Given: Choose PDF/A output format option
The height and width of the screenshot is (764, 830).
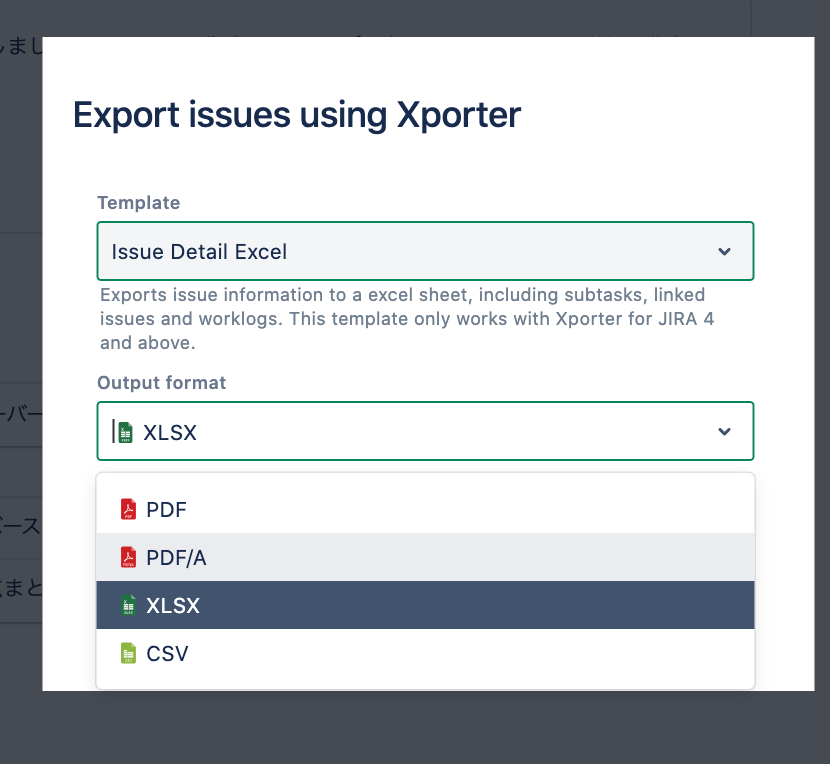Looking at the screenshot, I should (x=425, y=557).
